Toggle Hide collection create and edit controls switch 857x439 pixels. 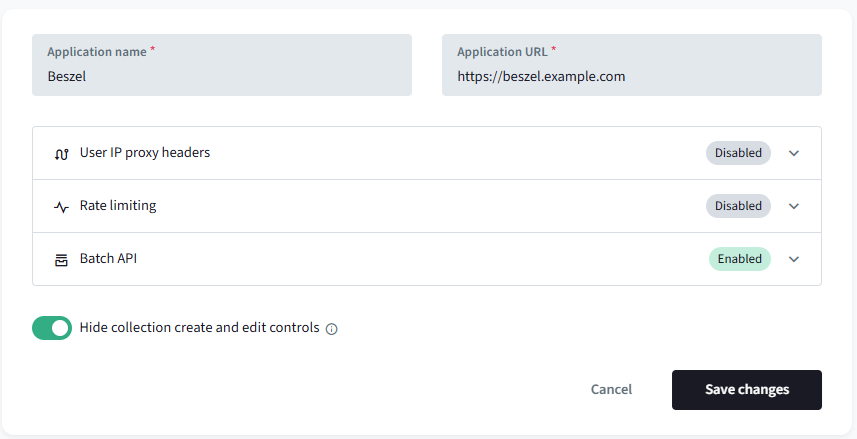coord(52,328)
